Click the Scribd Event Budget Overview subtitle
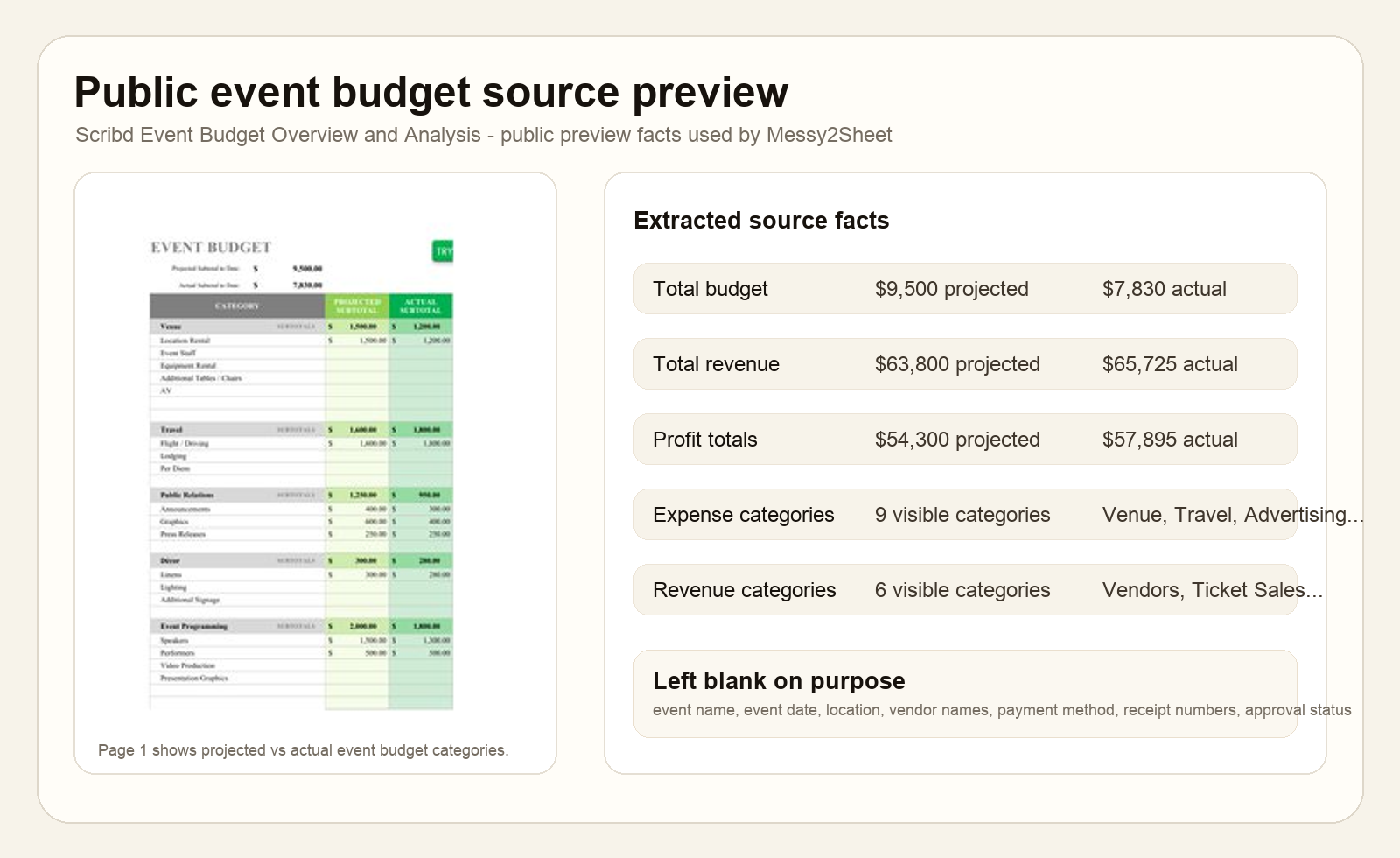This screenshot has height=858, width=1400. pos(484,135)
